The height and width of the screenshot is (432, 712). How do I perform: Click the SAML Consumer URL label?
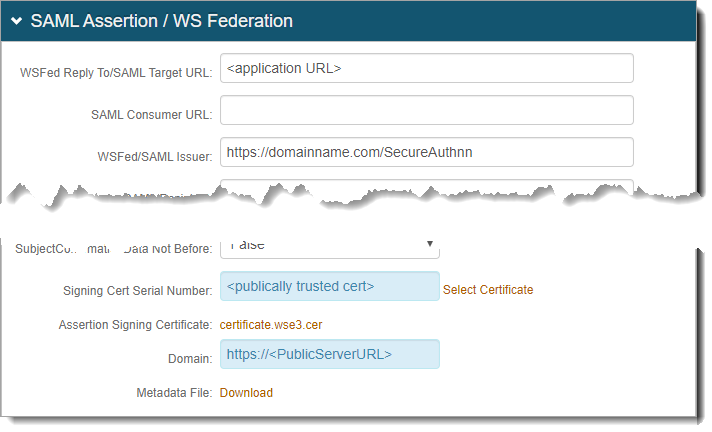click(x=151, y=115)
